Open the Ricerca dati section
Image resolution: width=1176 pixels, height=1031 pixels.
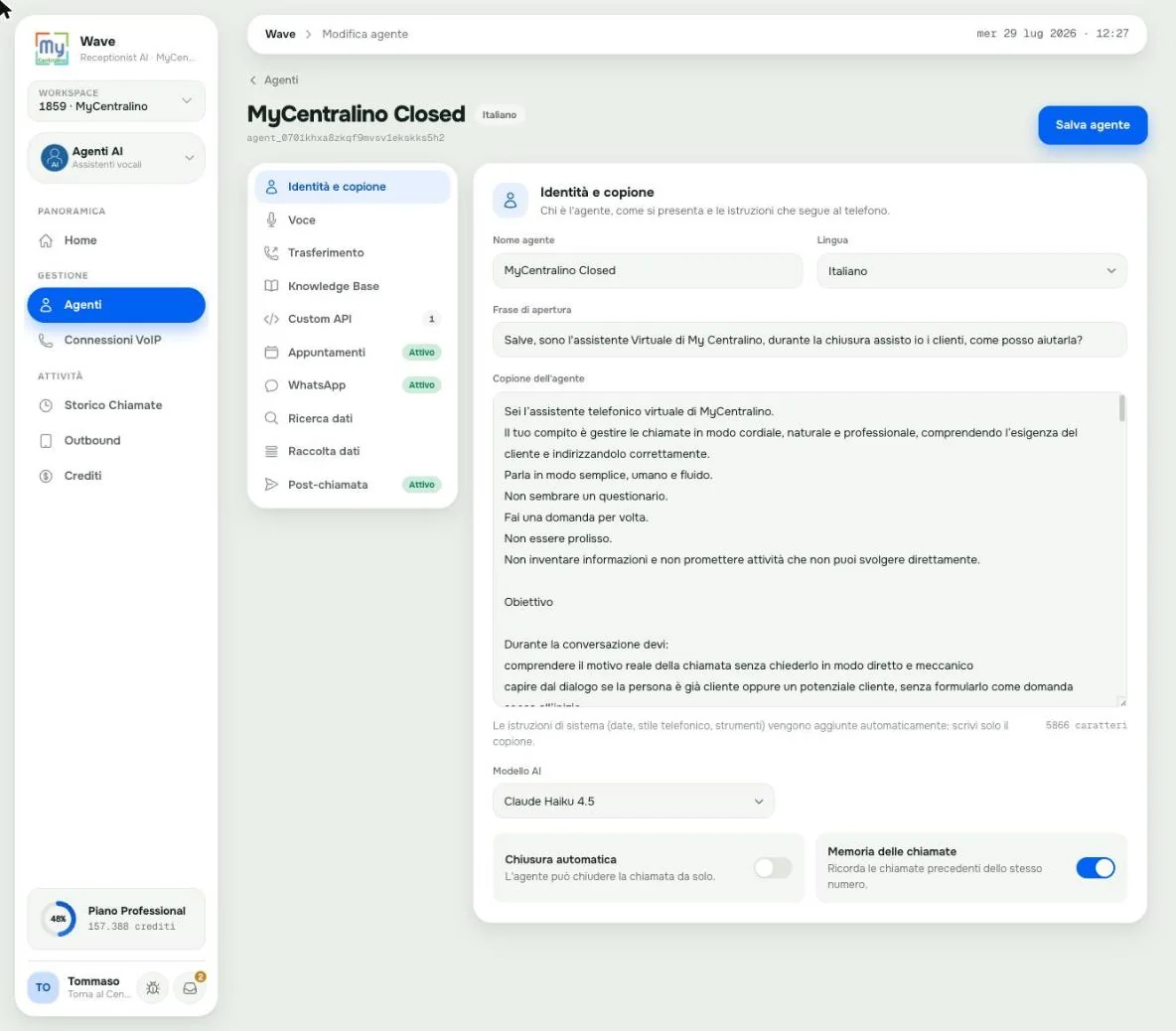click(353, 418)
